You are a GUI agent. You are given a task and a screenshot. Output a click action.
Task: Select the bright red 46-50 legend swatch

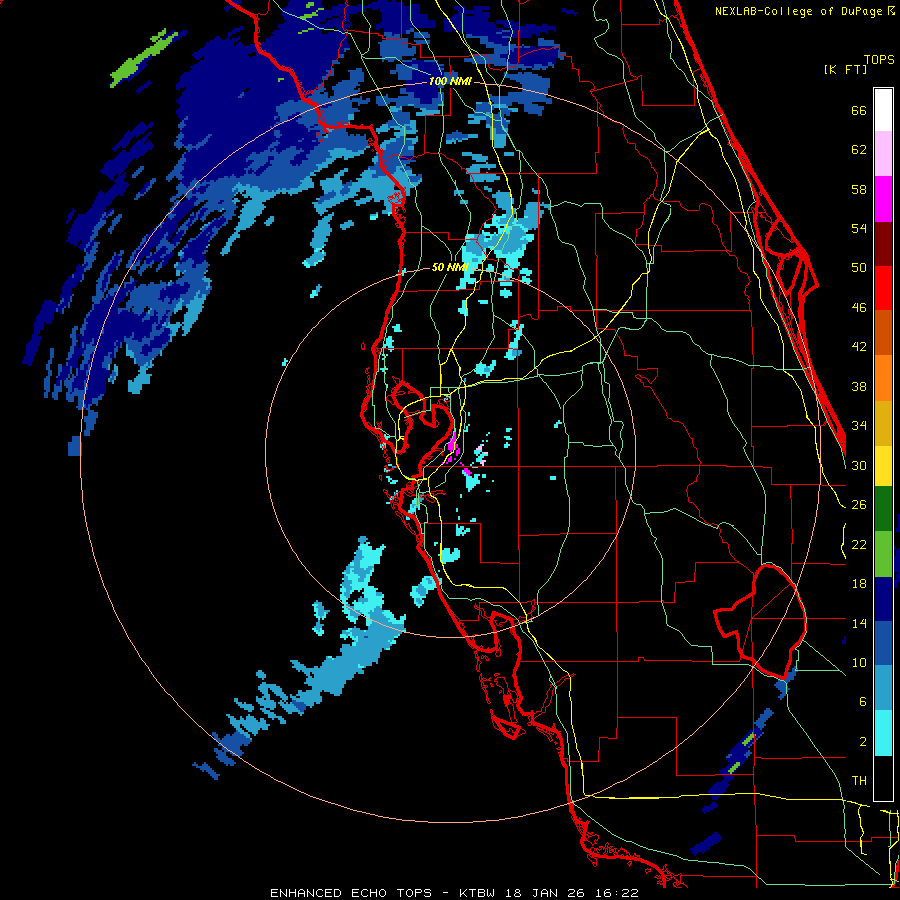click(883, 288)
